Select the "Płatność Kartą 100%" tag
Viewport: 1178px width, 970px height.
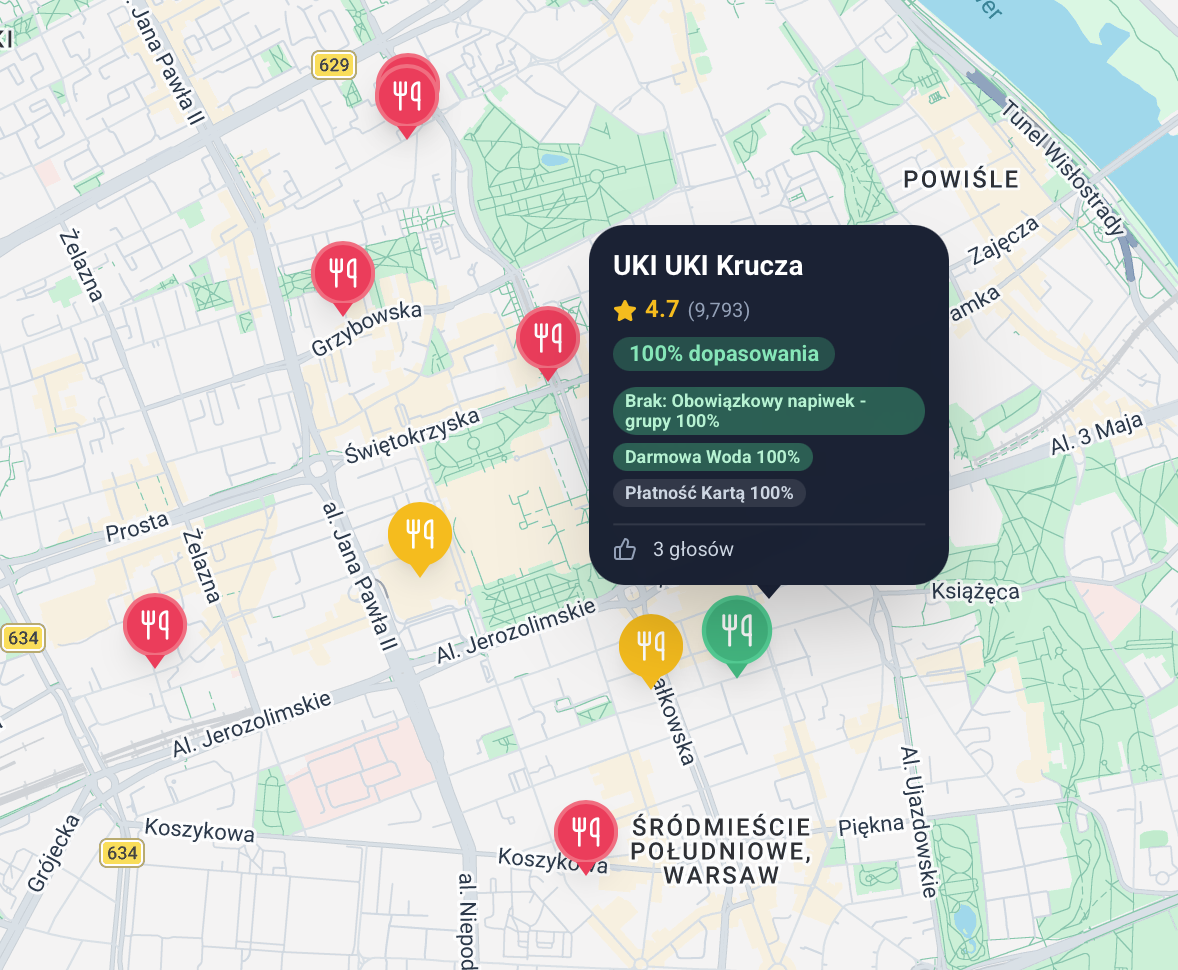[708, 493]
